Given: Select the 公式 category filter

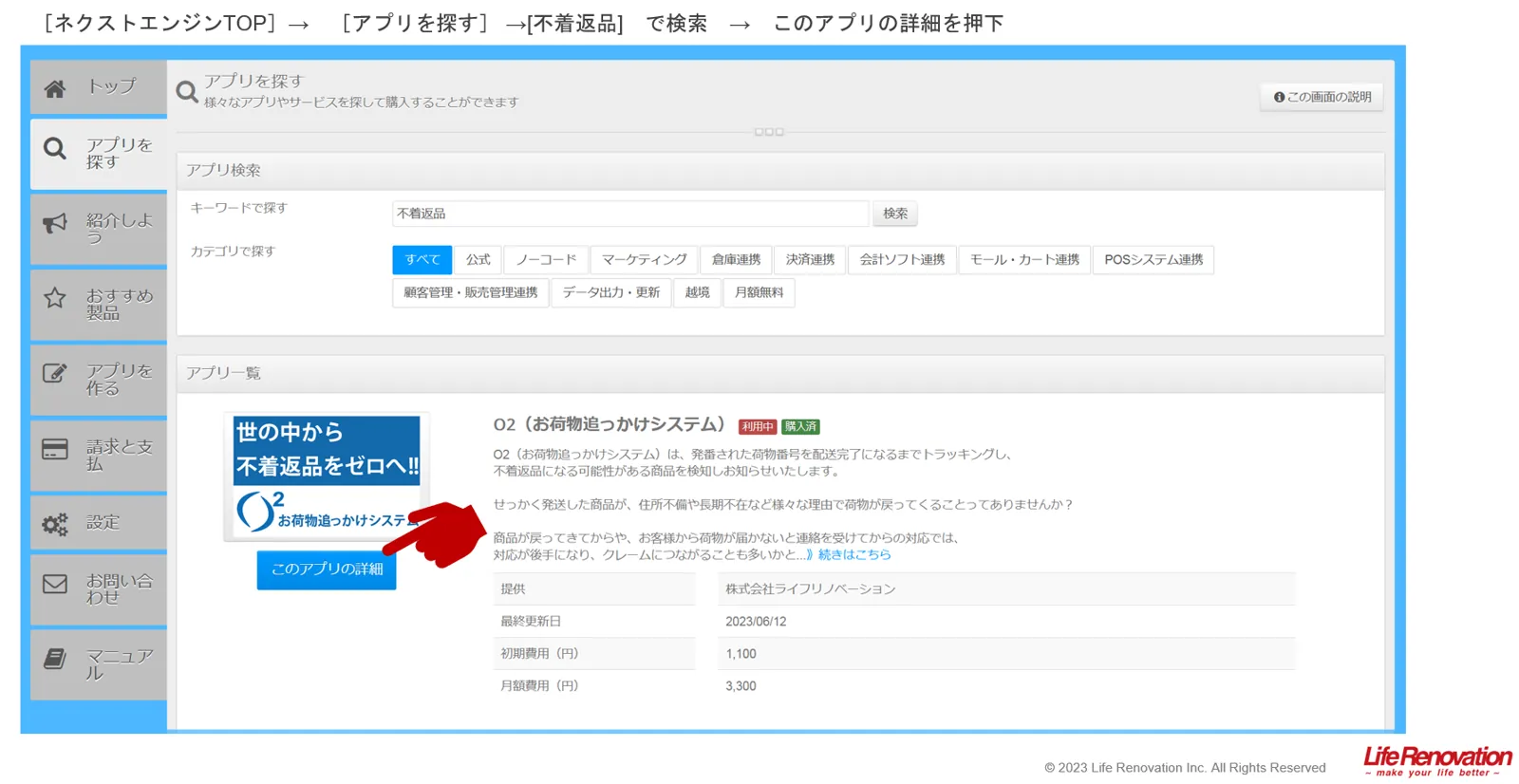Looking at the screenshot, I should [x=478, y=259].
